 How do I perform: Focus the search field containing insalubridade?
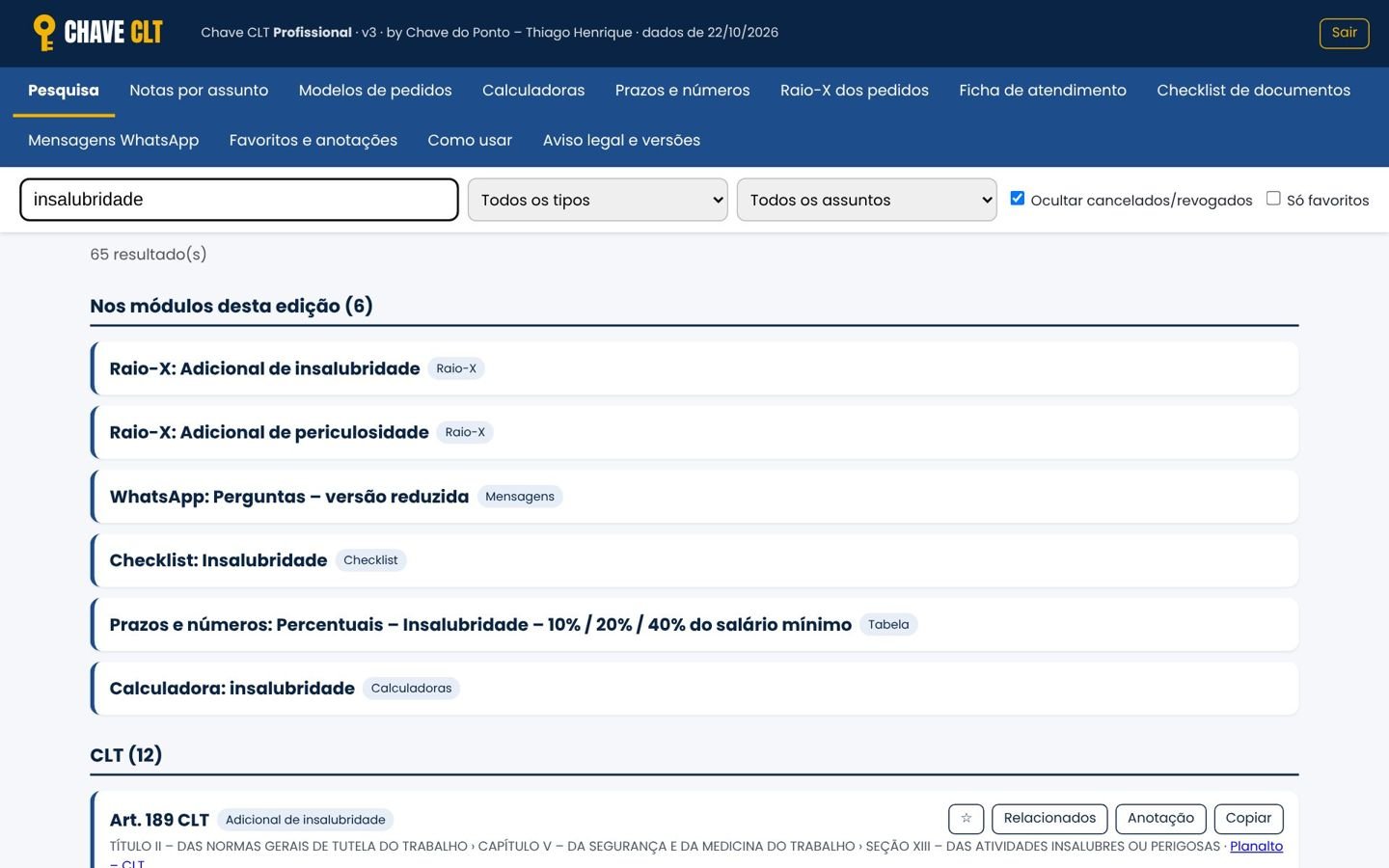tap(239, 200)
